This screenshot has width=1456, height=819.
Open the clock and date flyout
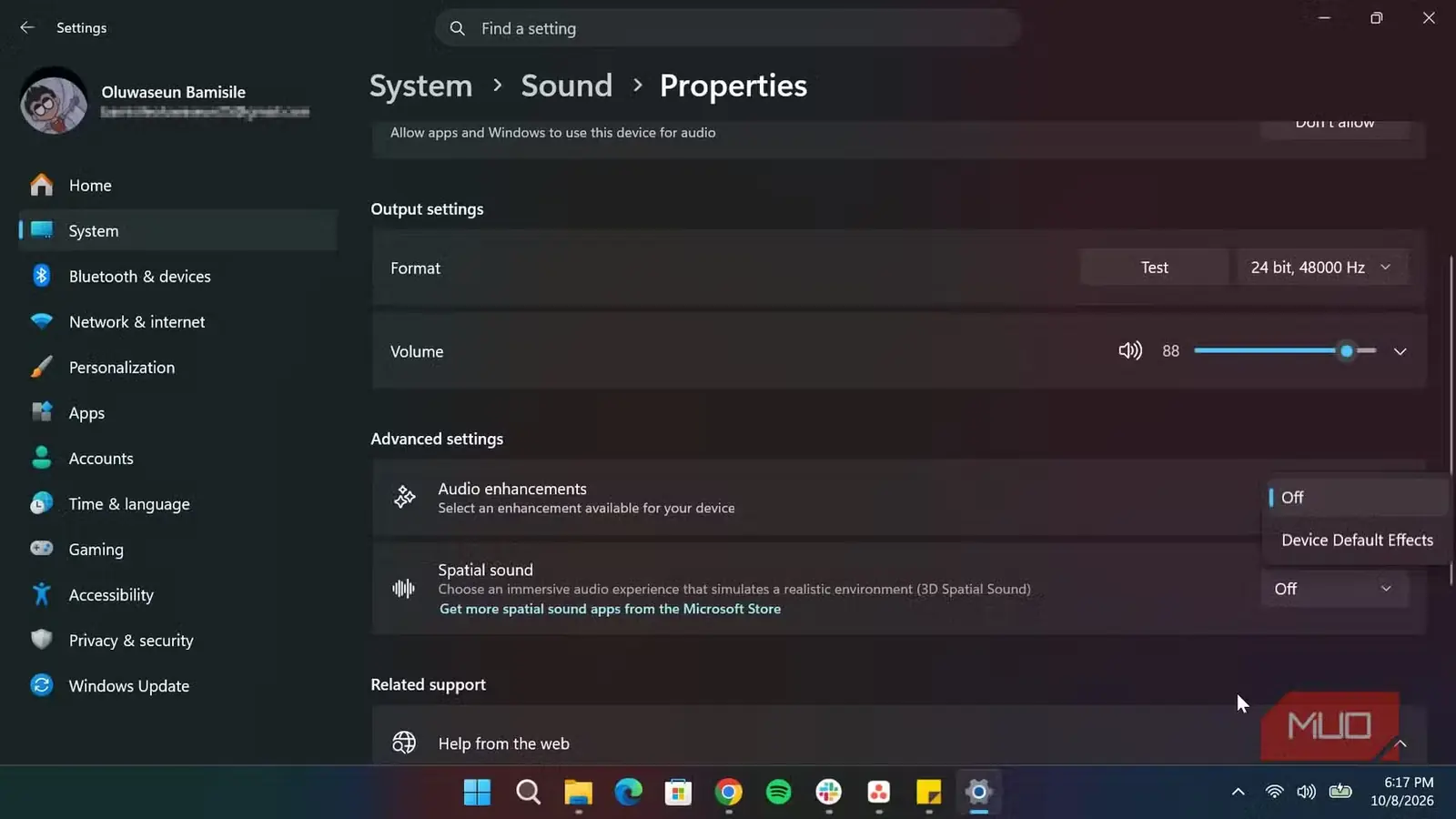pyautogui.click(x=1402, y=792)
